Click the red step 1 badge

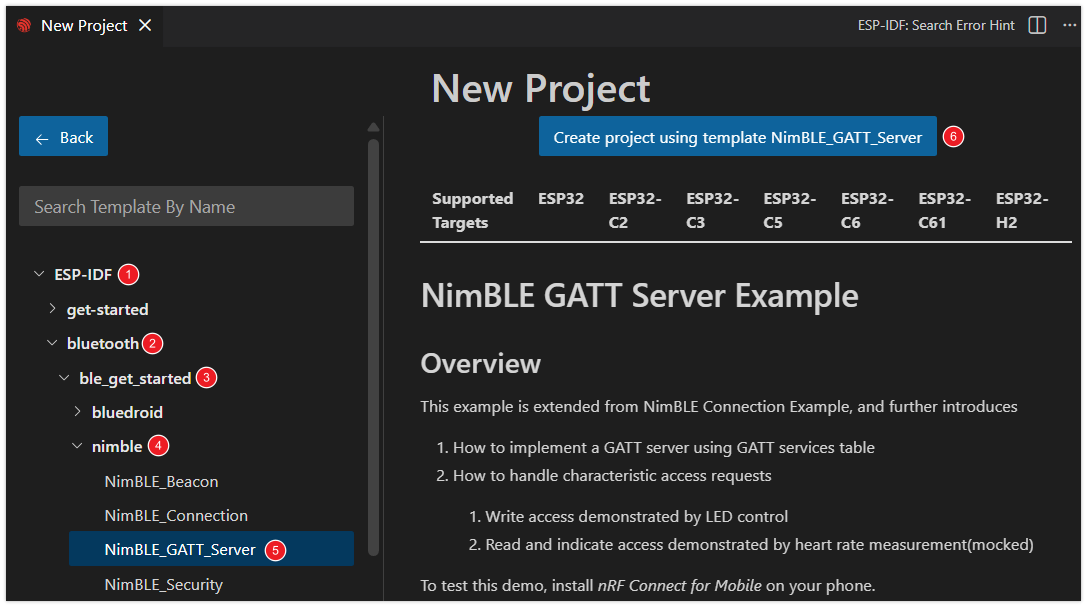point(129,274)
